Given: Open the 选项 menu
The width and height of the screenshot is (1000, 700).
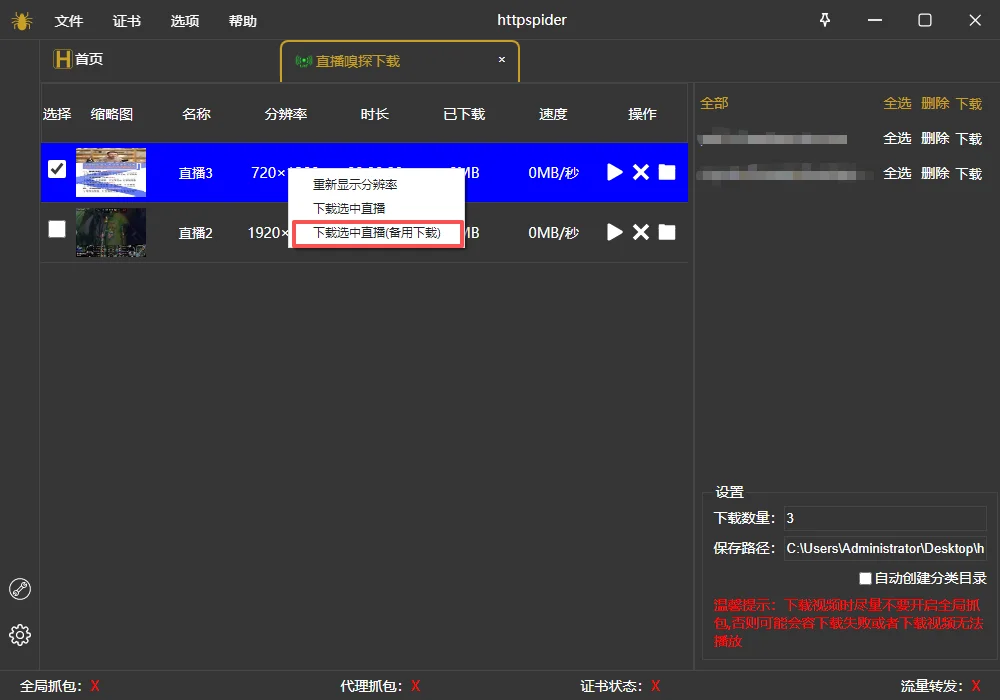Looking at the screenshot, I should (185, 21).
